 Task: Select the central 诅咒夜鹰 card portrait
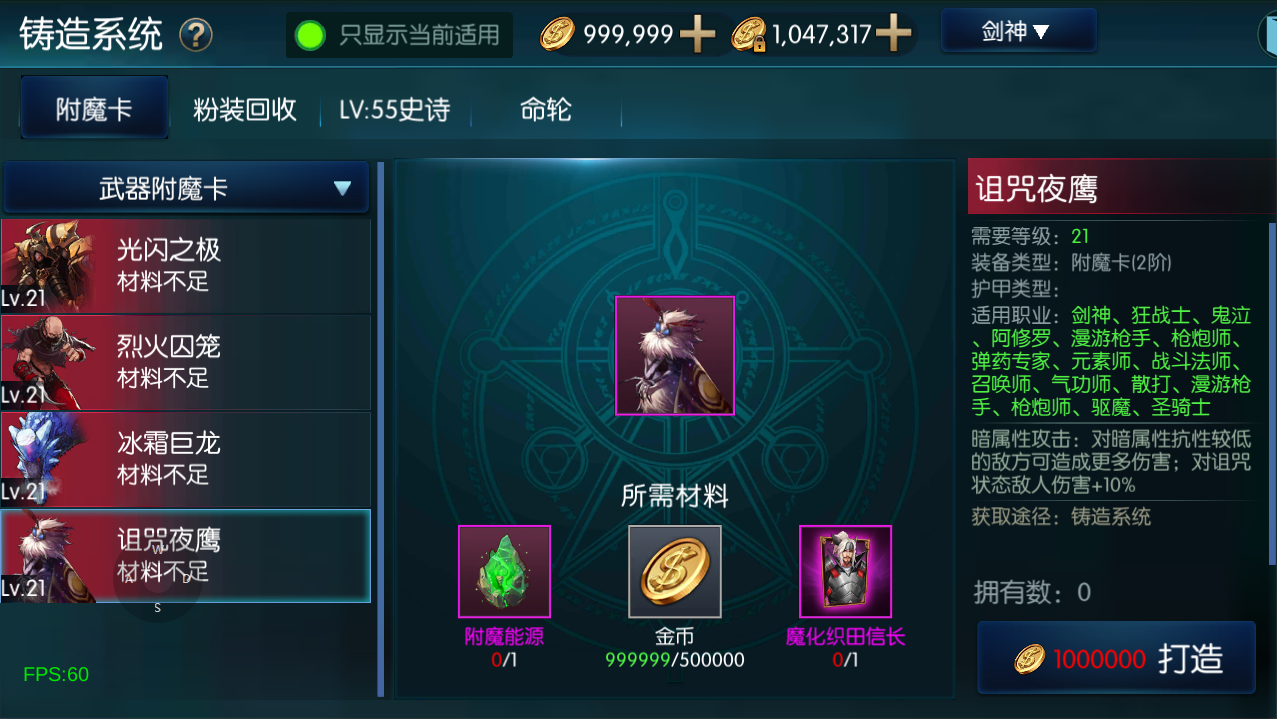pos(675,356)
